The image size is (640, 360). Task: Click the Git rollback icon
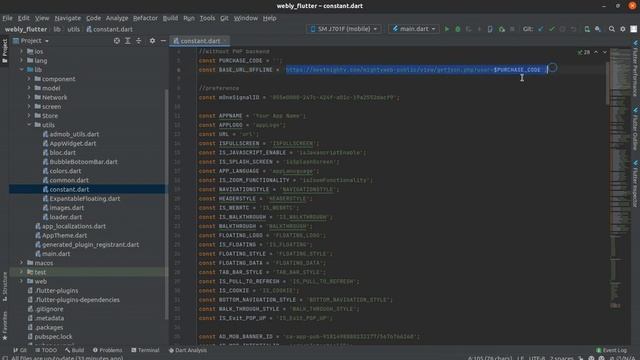click(573, 29)
